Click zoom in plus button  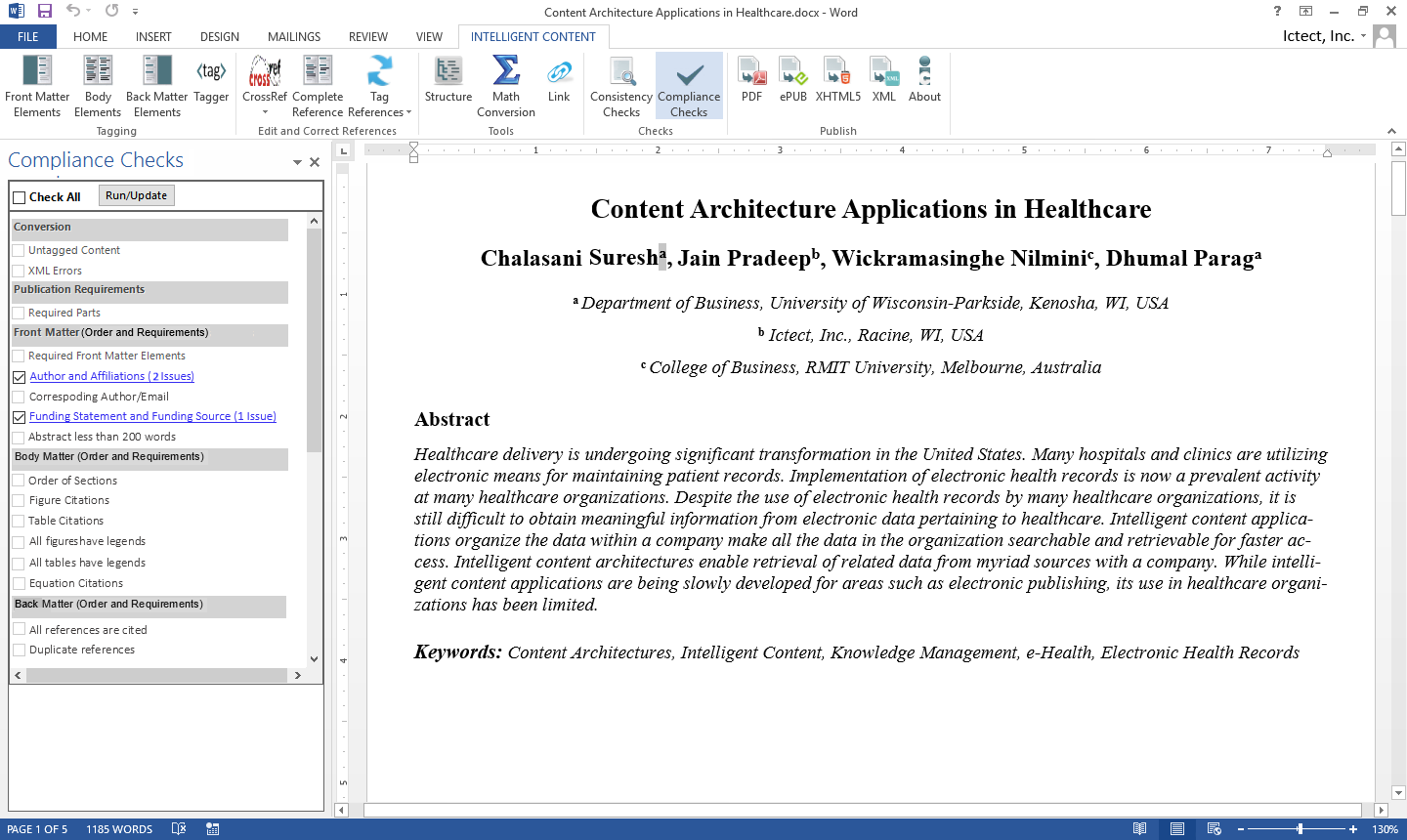point(1353,829)
